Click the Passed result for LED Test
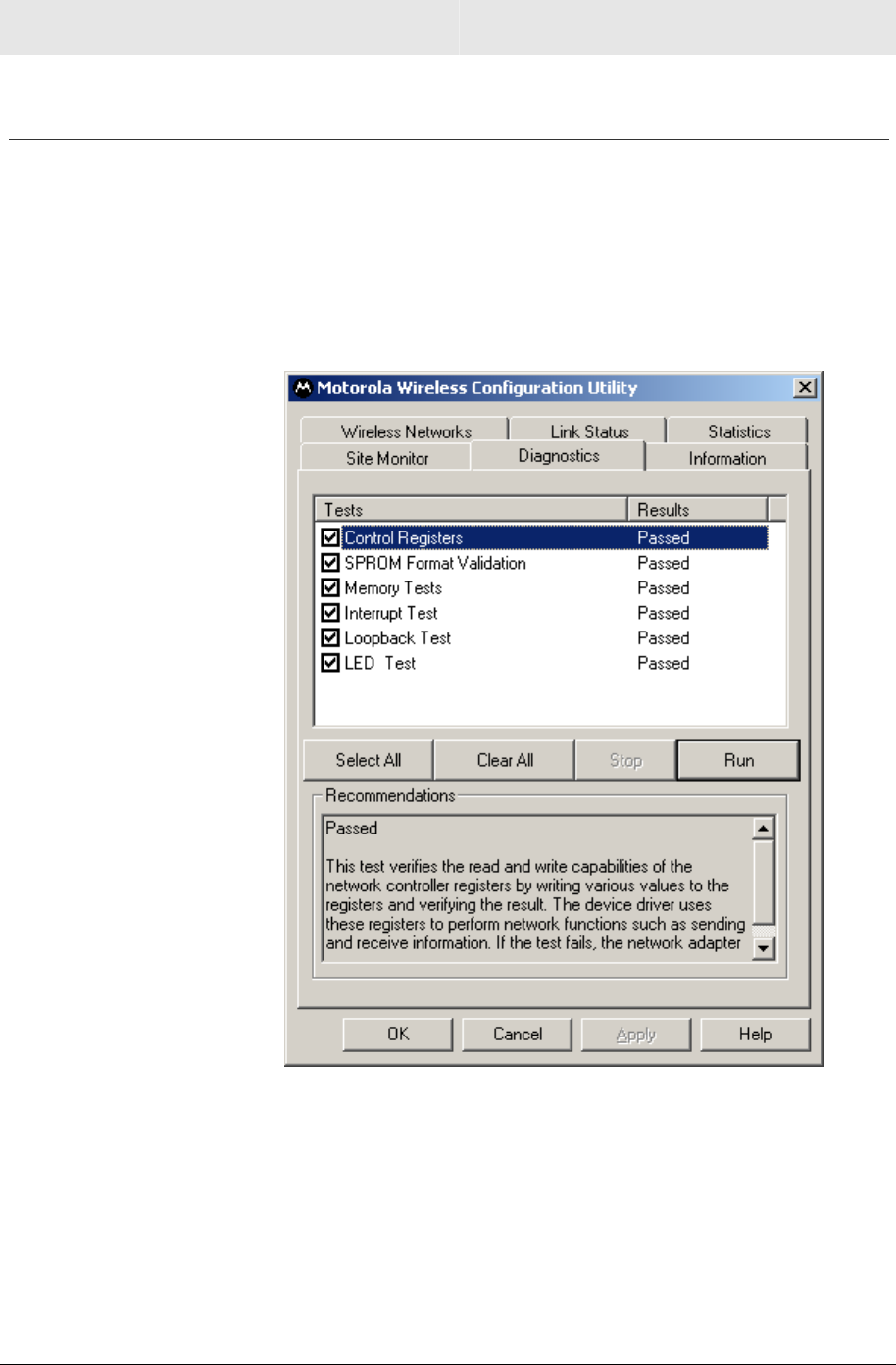Image resolution: width=896 pixels, height=1365 pixels. (x=664, y=663)
